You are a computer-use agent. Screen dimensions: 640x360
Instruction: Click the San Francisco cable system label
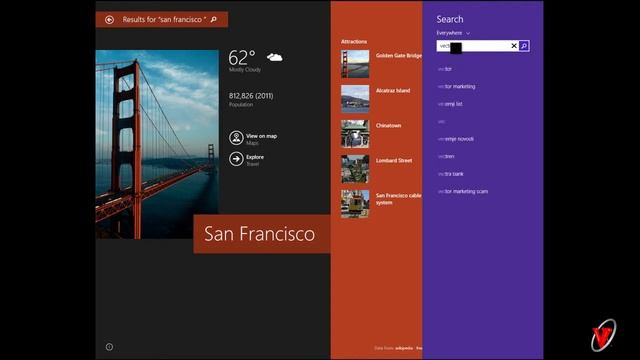(399, 199)
